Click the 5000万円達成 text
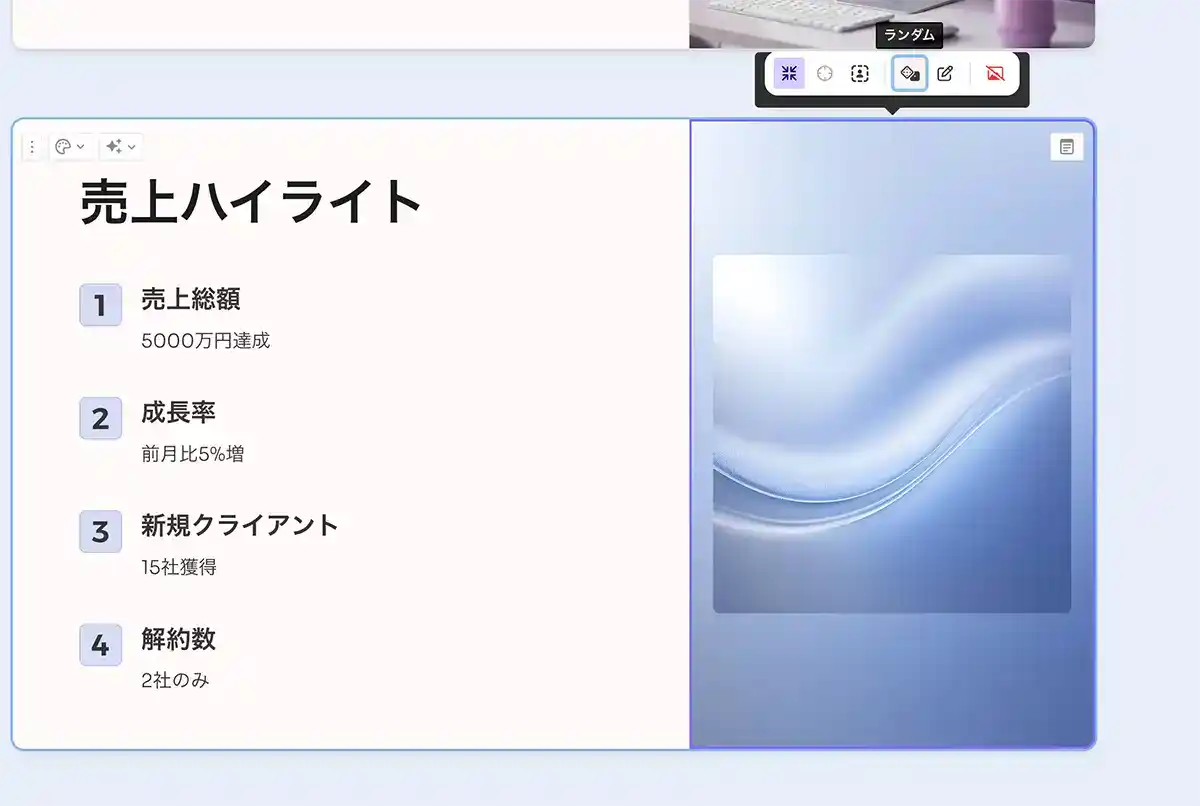Screen dimensions: 1200x806 coord(206,341)
